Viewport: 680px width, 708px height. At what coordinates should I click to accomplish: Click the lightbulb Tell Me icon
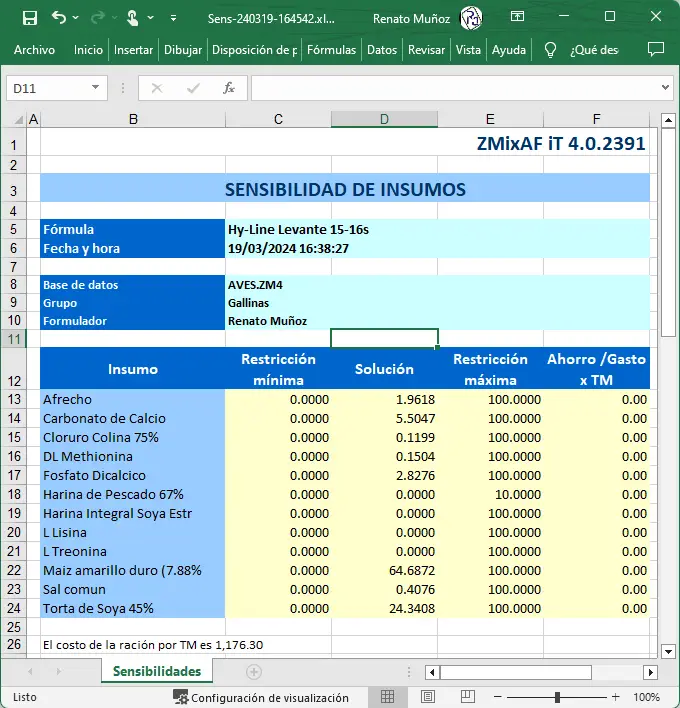tap(550, 50)
